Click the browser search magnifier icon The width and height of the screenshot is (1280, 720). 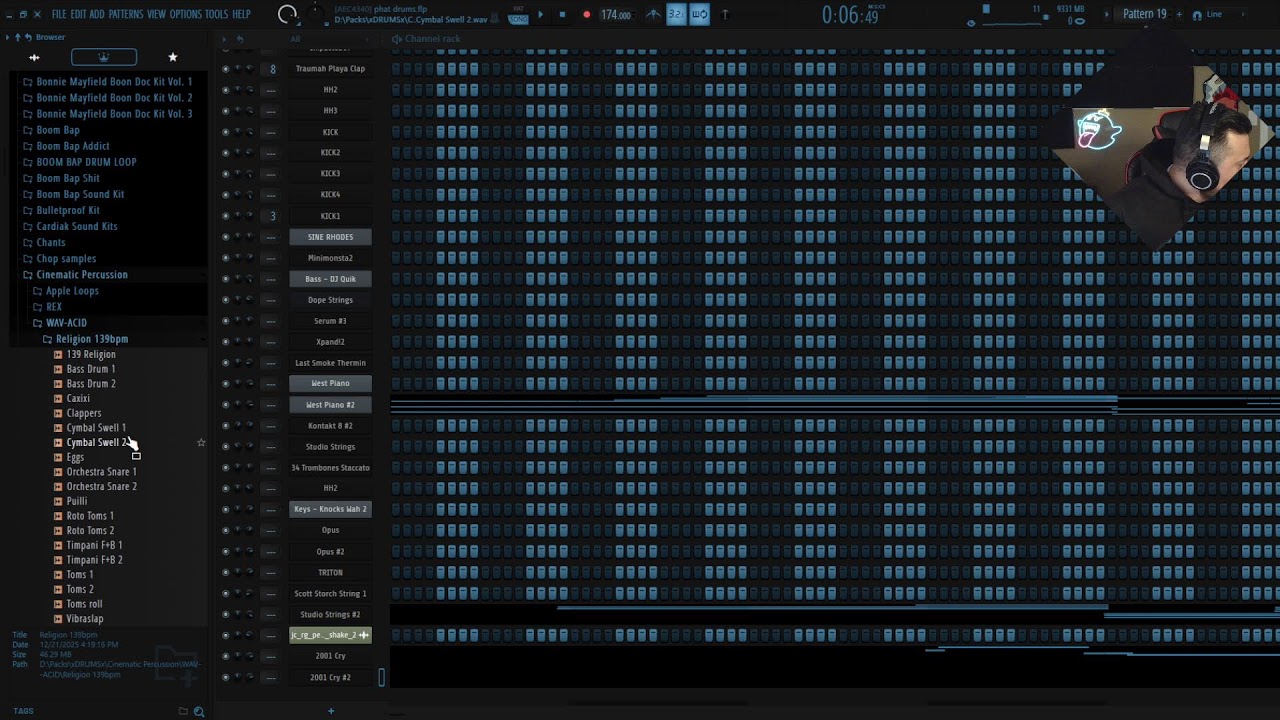click(x=198, y=711)
